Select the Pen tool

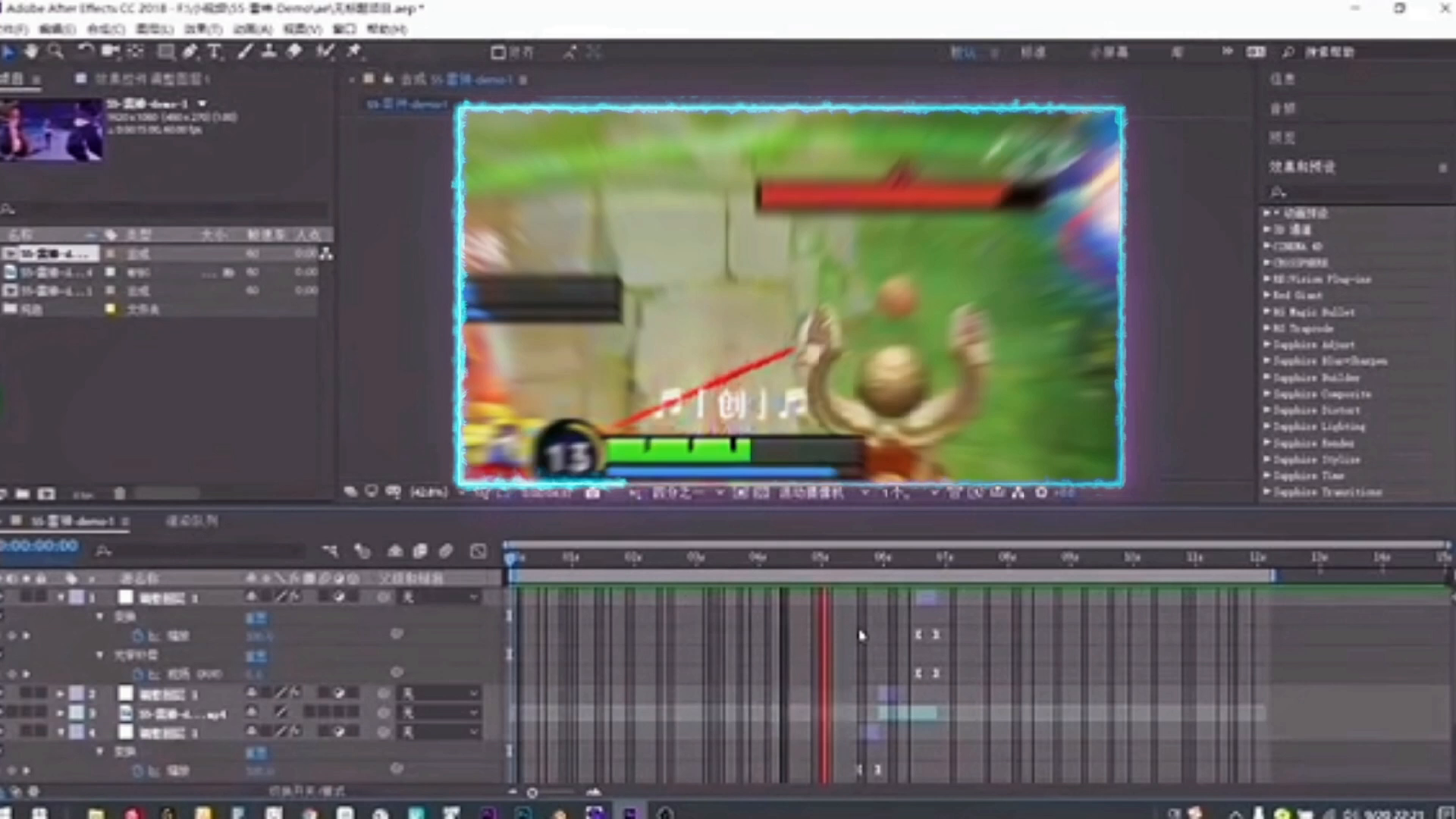tap(190, 52)
